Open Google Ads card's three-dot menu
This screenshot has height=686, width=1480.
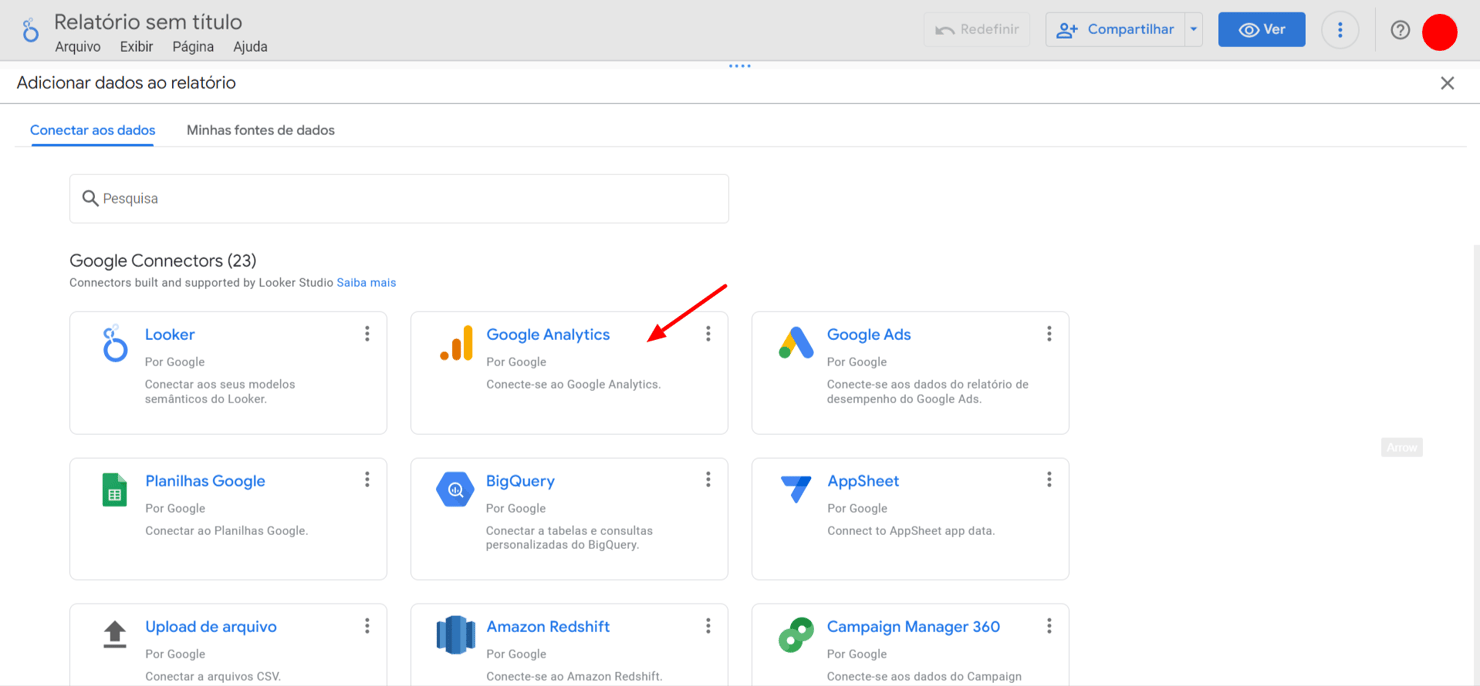tap(1049, 334)
